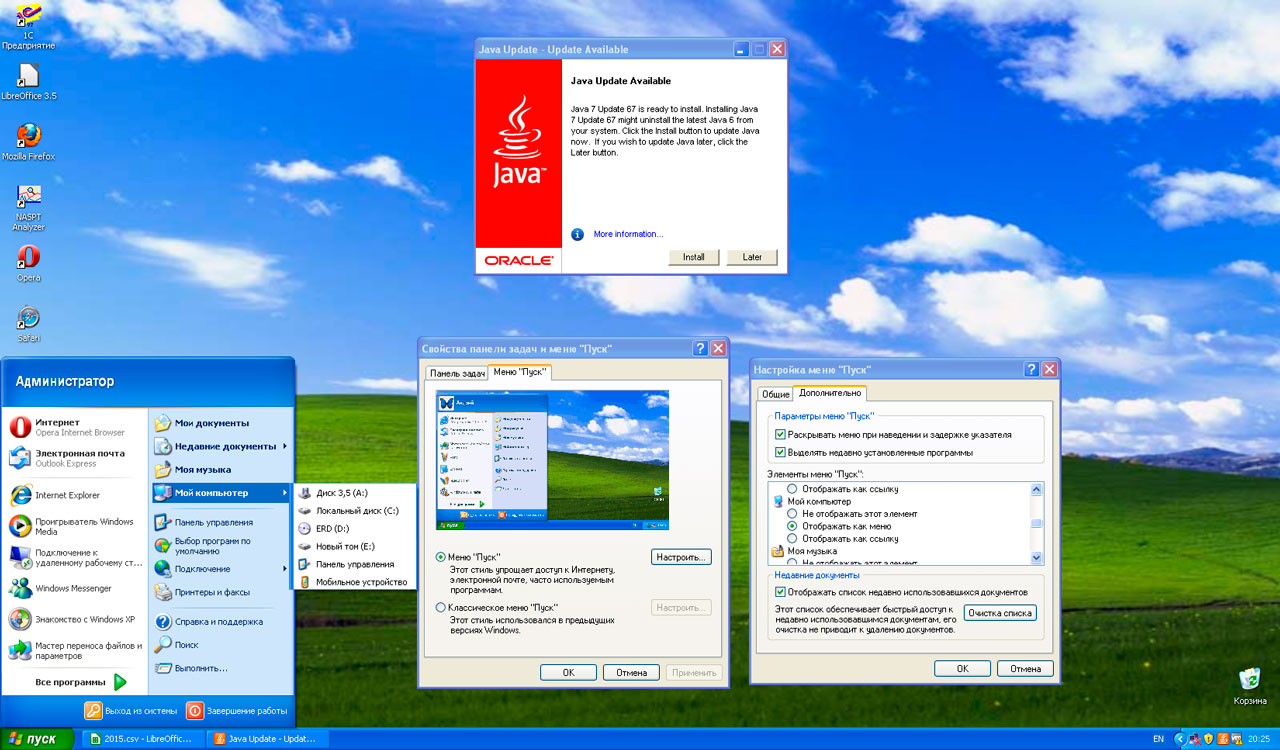Open Opera Internet Browser in Start menu
This screenshot has height=750, width=1280.
click(x=73, y=427)
